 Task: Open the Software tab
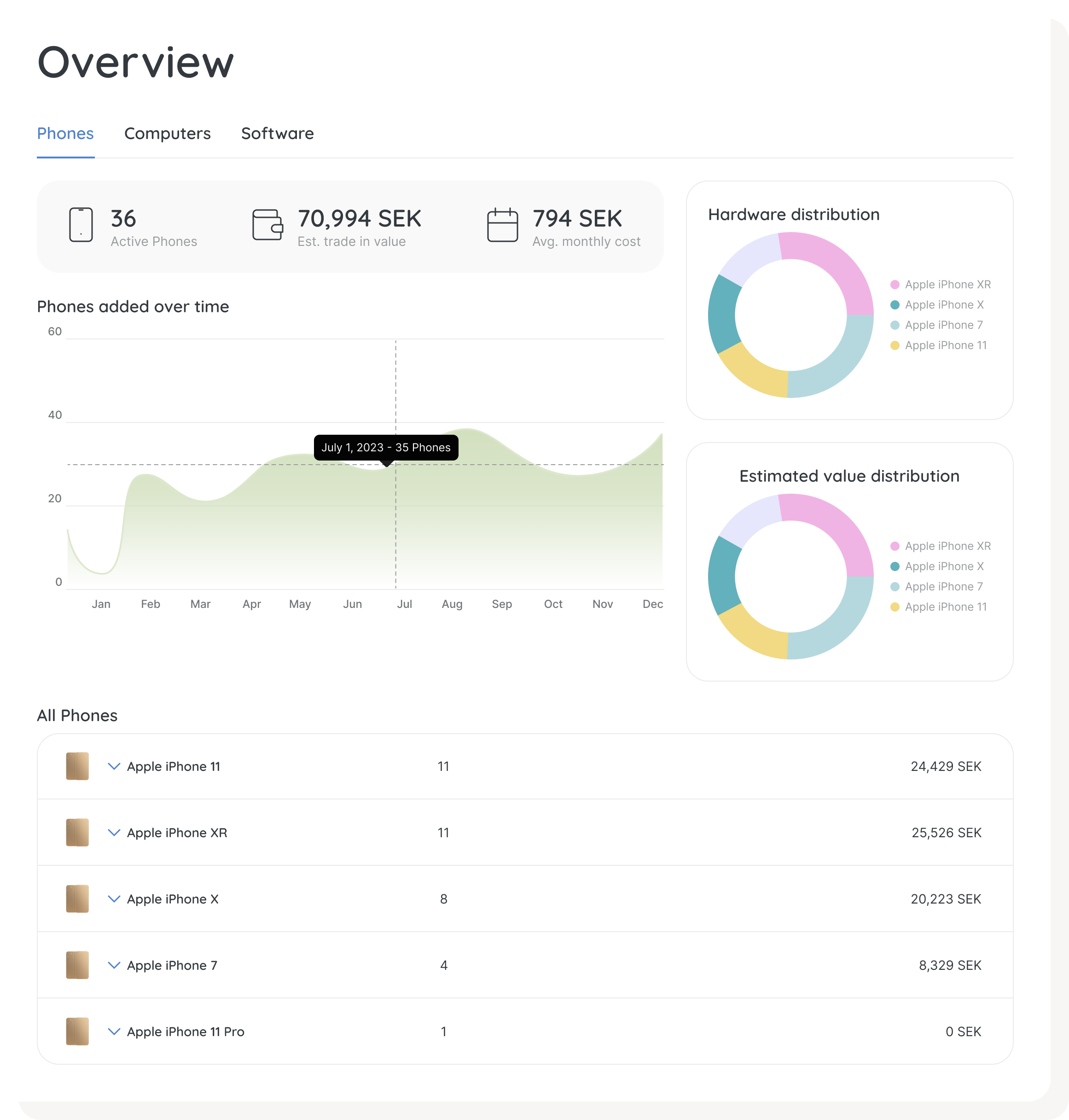click(278, 134)
